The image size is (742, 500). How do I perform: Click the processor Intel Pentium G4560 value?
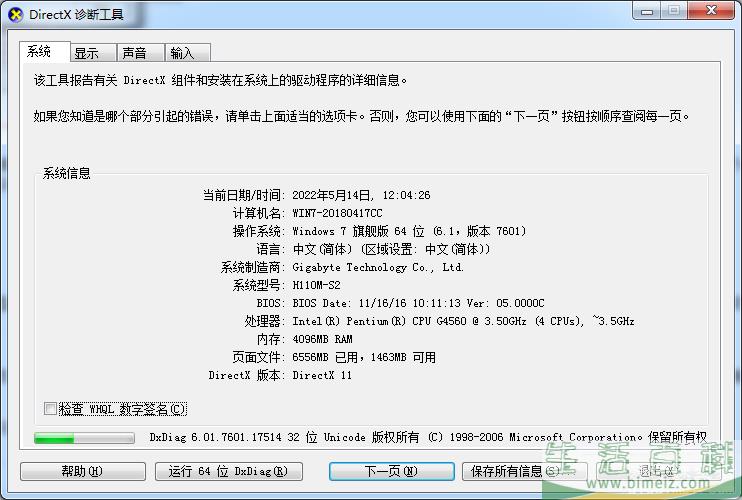(x=463, y=321)
